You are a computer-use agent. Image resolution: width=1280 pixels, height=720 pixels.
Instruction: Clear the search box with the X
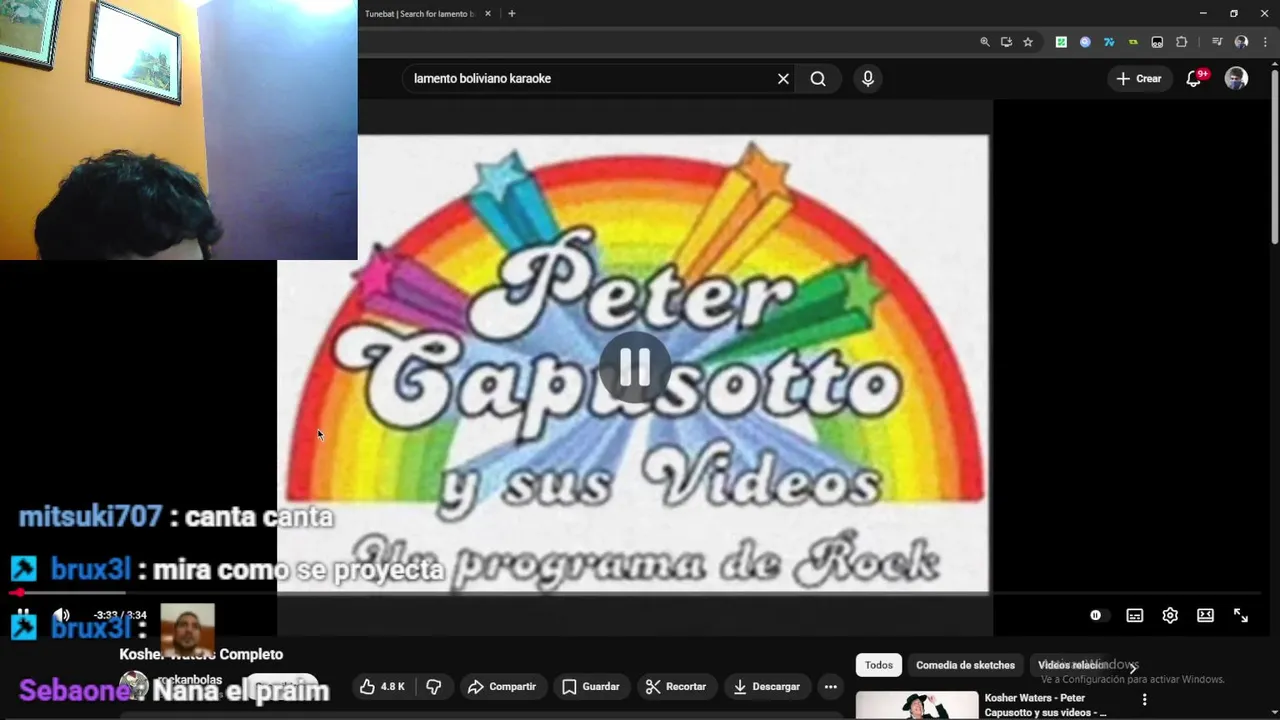[783, 79]
